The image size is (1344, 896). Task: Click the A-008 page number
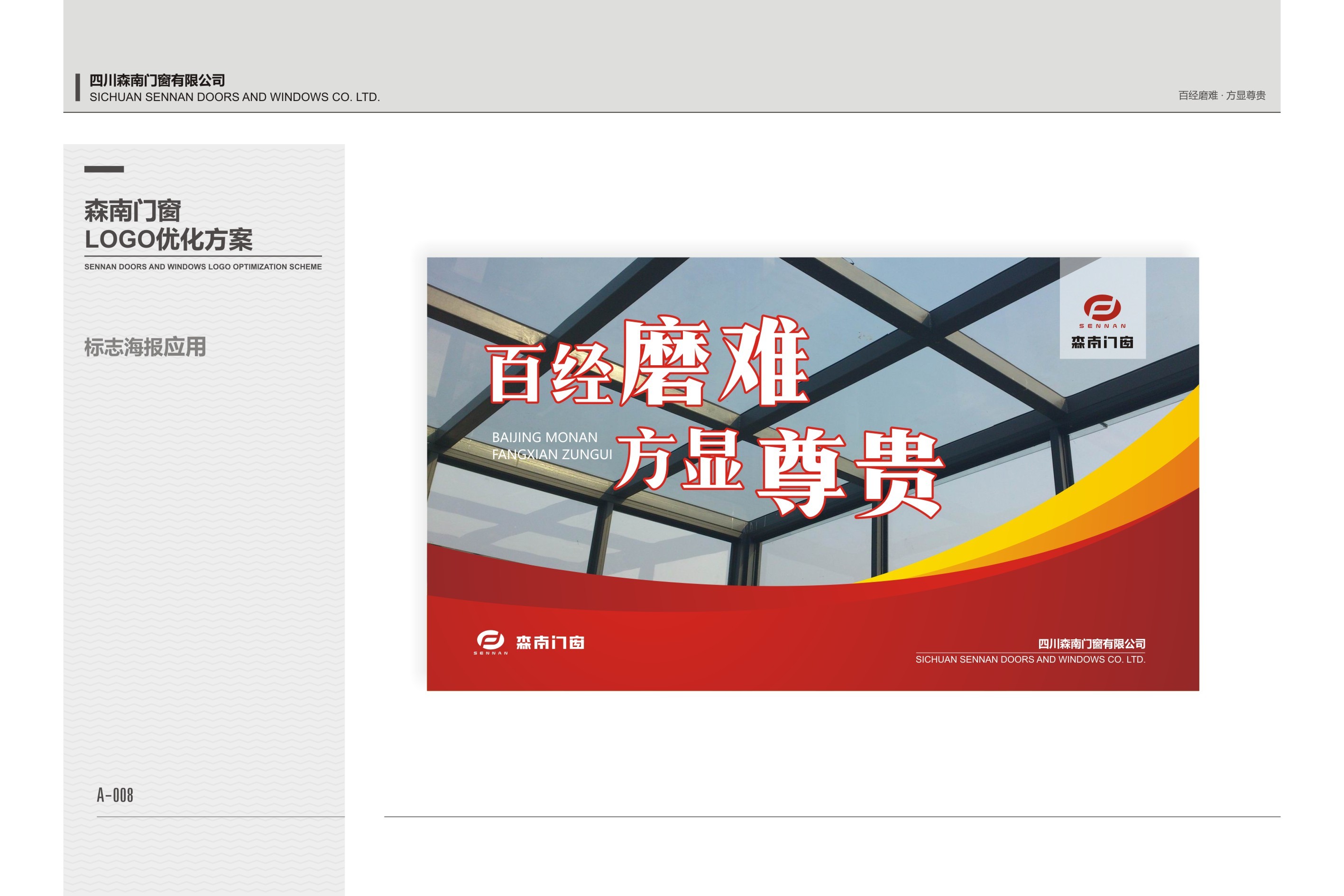115,795
